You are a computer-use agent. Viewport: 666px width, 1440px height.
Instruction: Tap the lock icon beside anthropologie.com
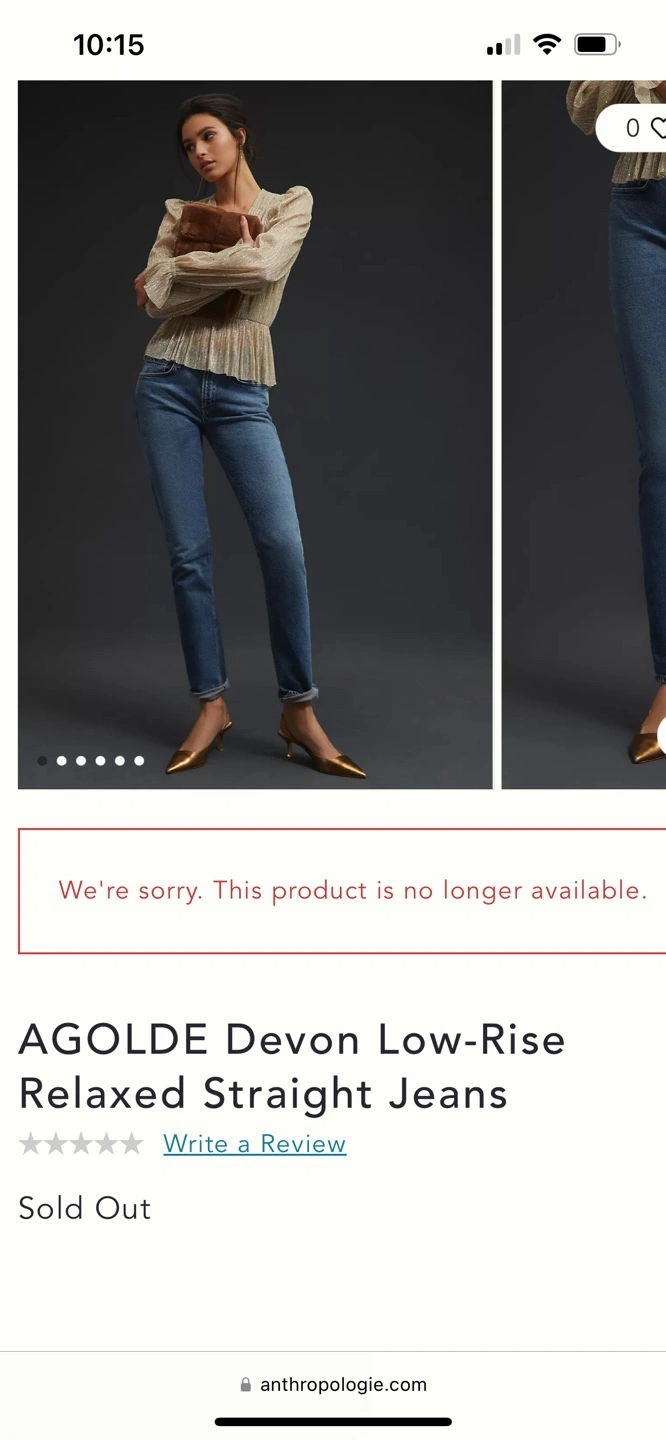click(x=246, y=1385)
